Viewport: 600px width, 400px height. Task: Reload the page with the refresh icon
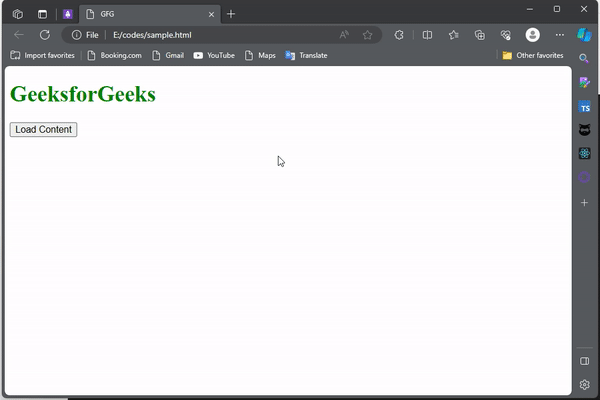pyautogui.click(x=45, y=35)
